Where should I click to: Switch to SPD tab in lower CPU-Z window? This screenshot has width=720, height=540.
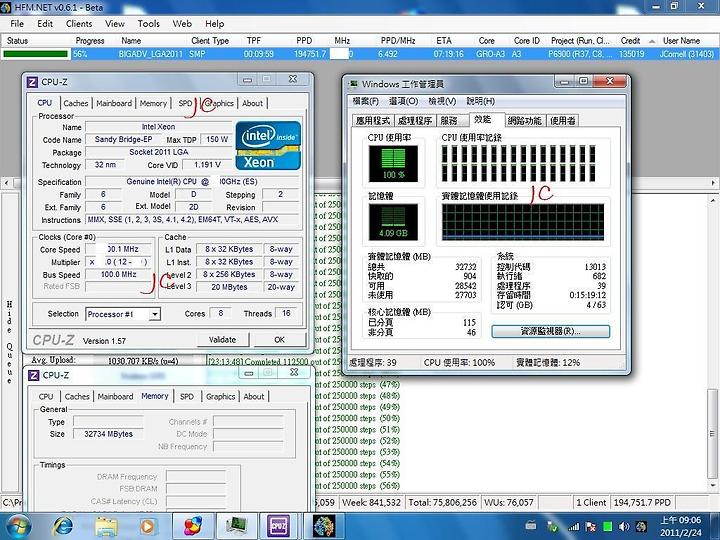(x=186, y=396)
